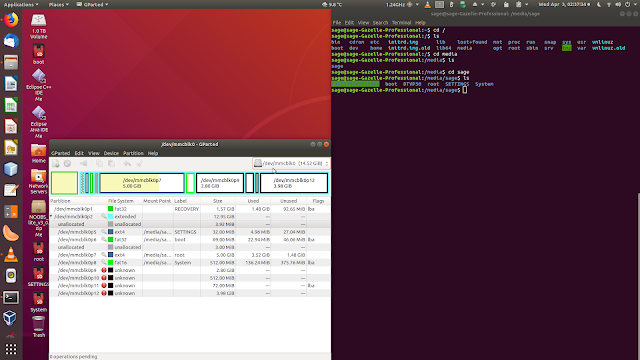This screenshot has height=360, width=640.
Task: Click the mounted key icon on the mmcblk0p7 row
Action: (104, 255)
